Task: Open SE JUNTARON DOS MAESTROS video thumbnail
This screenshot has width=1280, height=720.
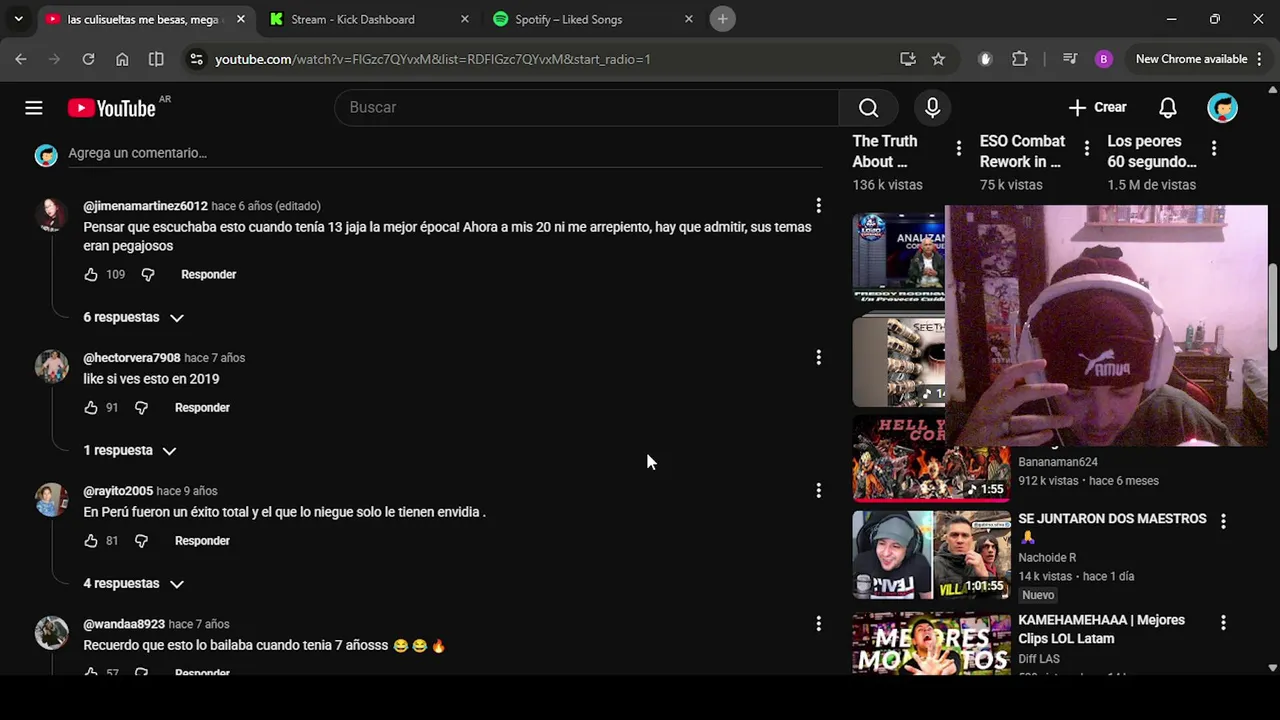Action: 931,555
